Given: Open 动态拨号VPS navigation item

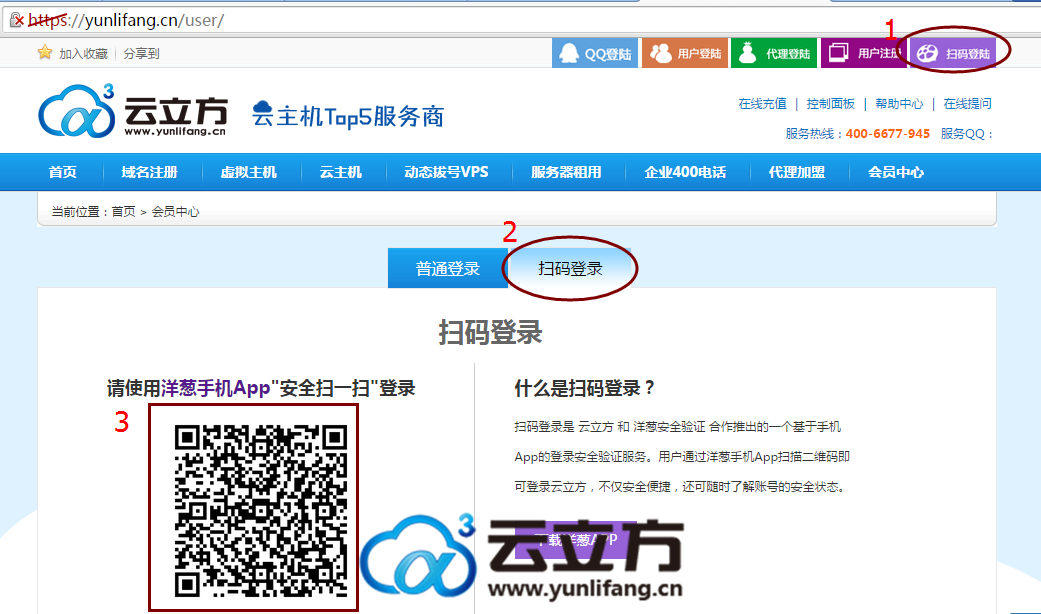Looking at the screenshot, I should (x=446, y=172).
